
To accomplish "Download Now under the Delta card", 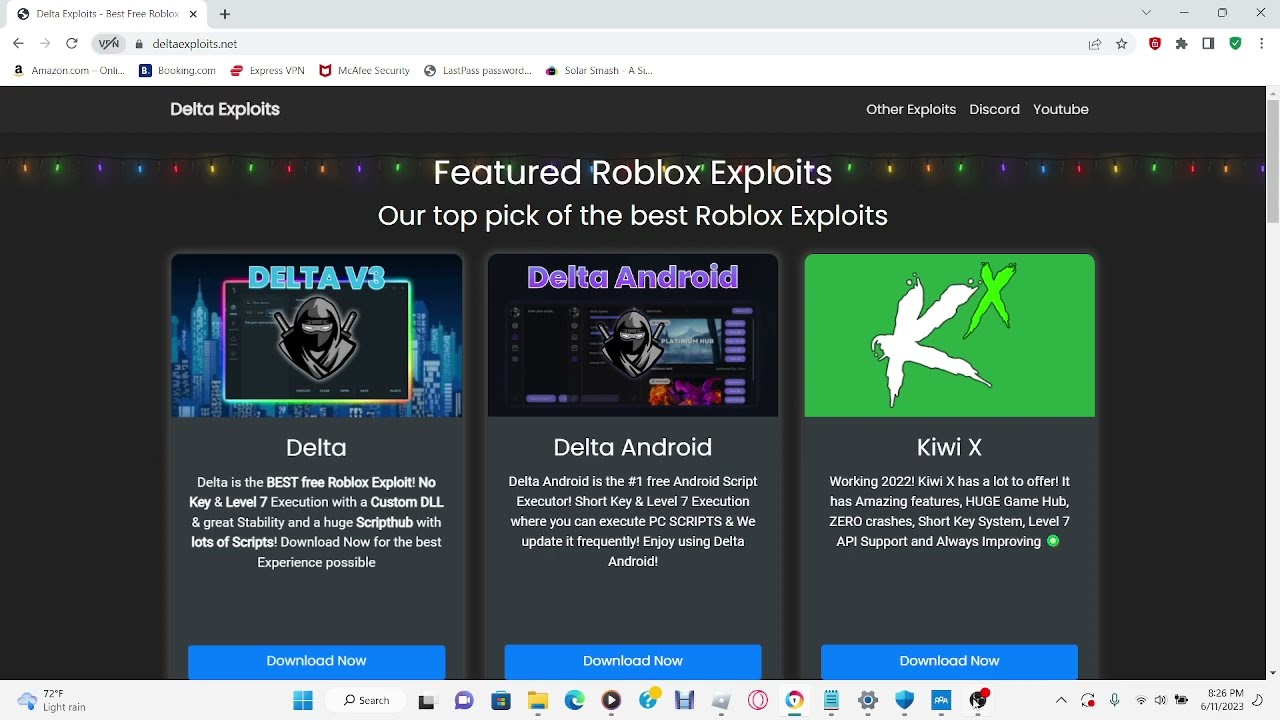I will (x=316, y=661).
